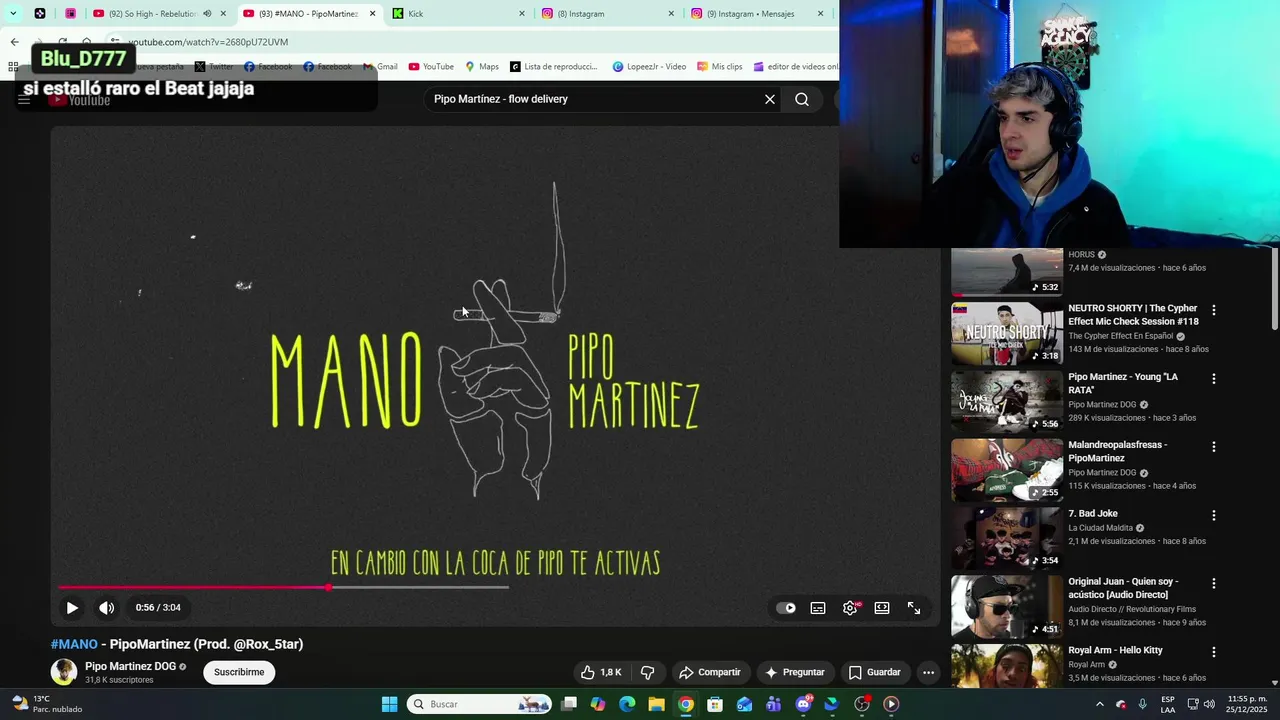This screenshot has width=1280, height=720.
Task: Open weather widget showing 13°C
Action: pyautogui.click(x=47, y=704)
